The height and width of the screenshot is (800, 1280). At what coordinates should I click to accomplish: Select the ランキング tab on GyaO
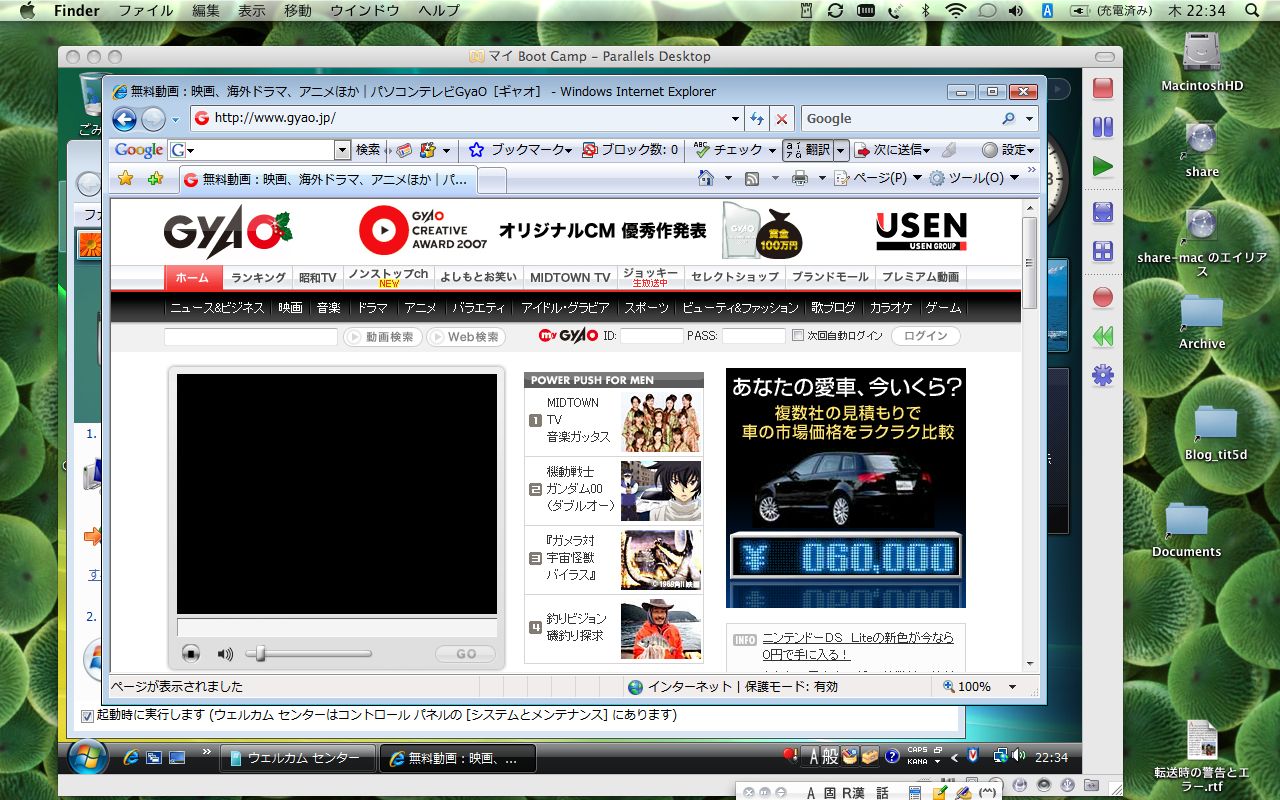[x=258, y=277]
